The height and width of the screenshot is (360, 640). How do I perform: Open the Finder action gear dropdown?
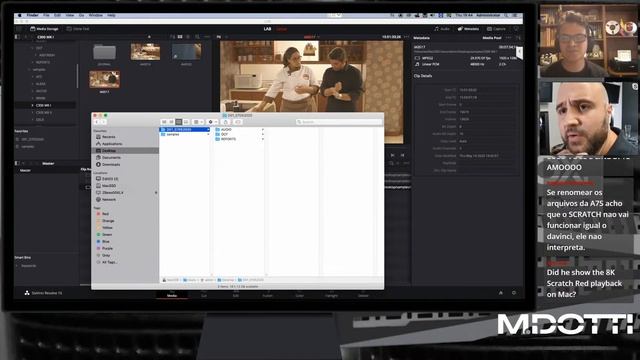point(212,122)
